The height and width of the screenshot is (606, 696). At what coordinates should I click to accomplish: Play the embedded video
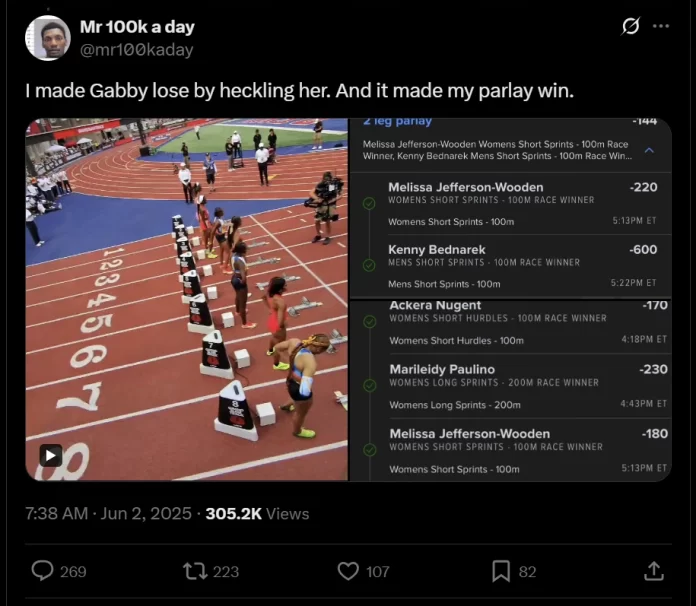[50, 455]
